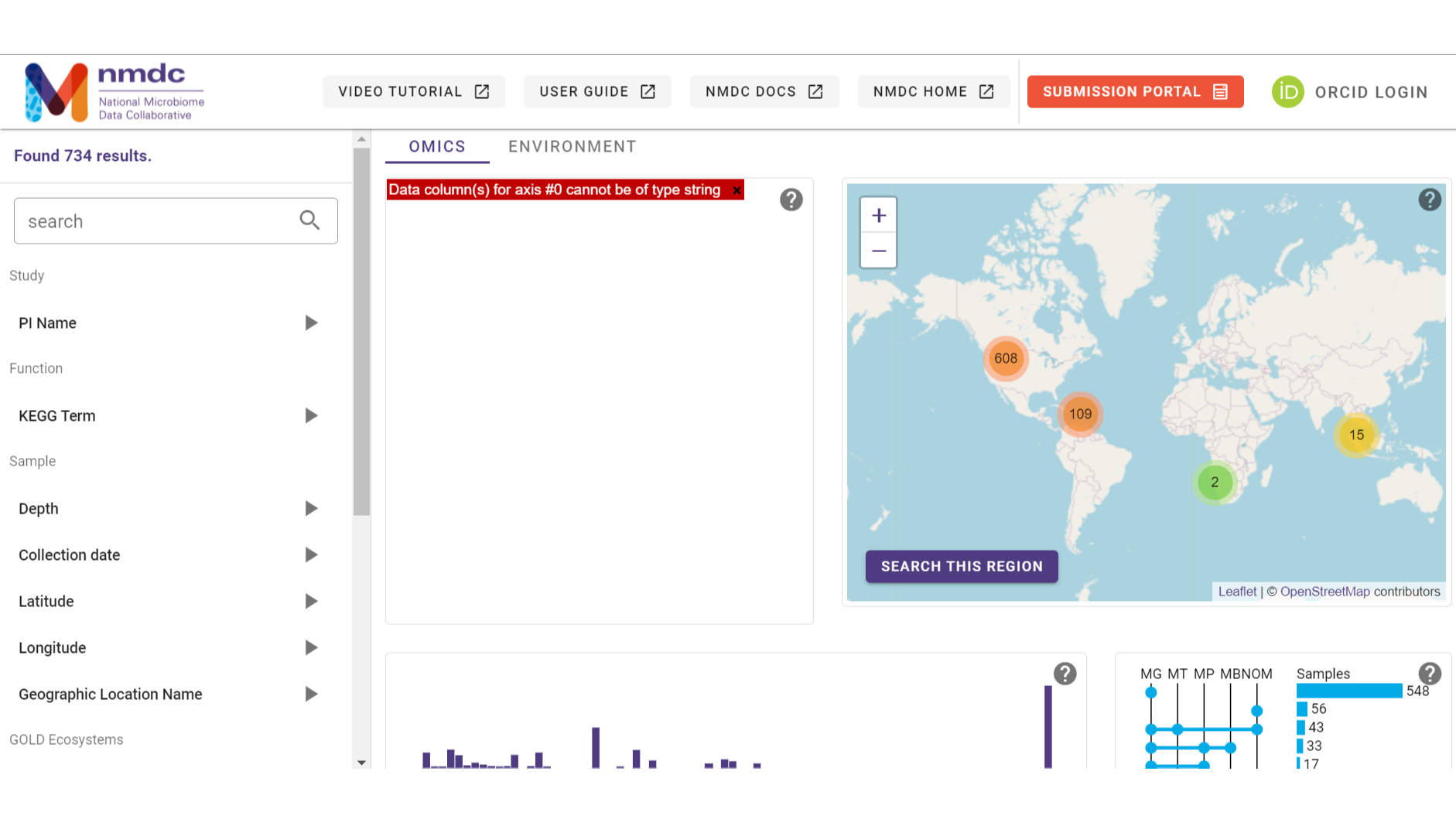Open help for the omics chart panel
Image resolution: width=1456 pixels, height=819 pixels.
tap(791, 200)
